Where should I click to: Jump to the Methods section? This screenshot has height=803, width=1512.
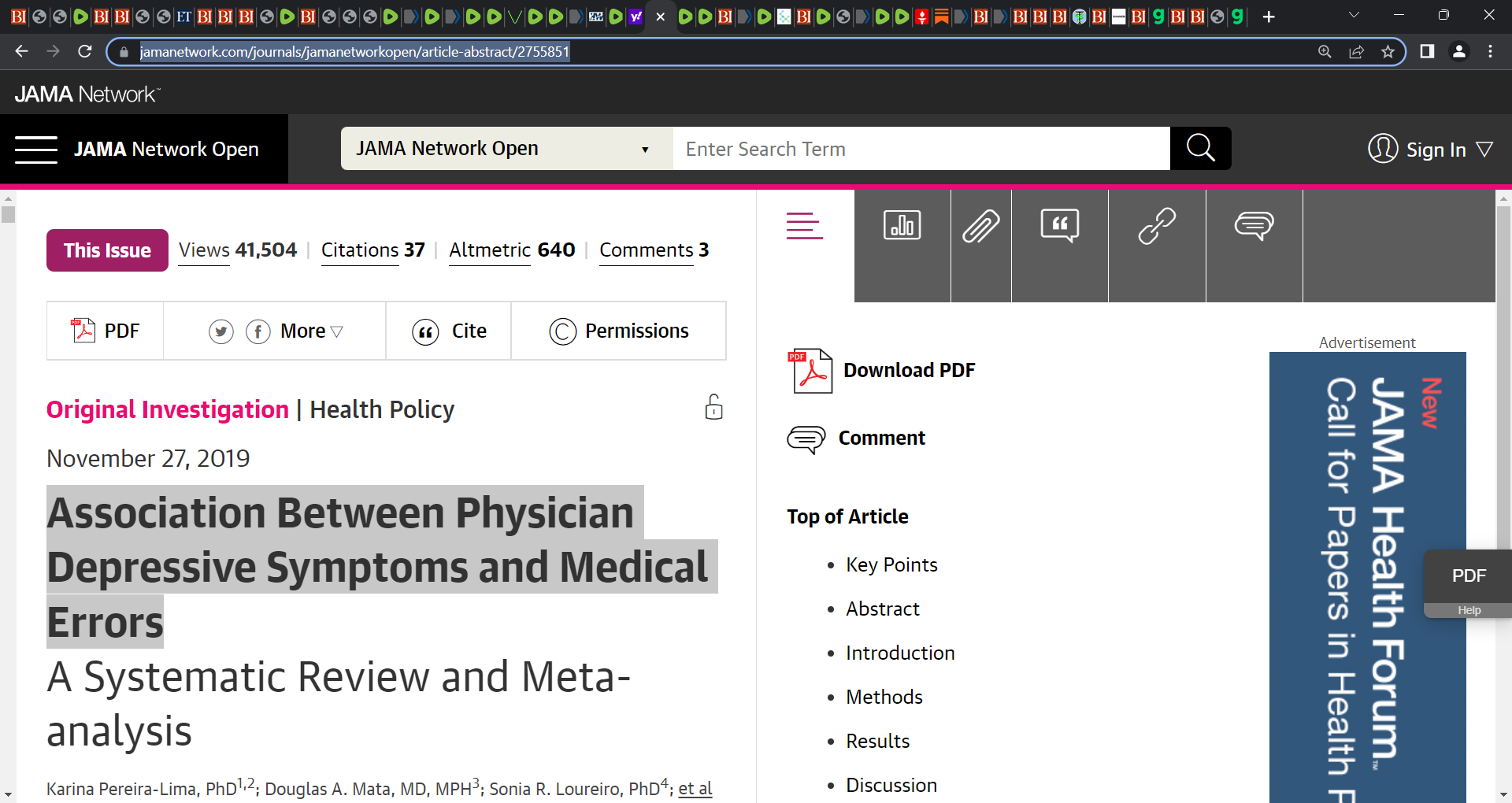coord(884,697)
